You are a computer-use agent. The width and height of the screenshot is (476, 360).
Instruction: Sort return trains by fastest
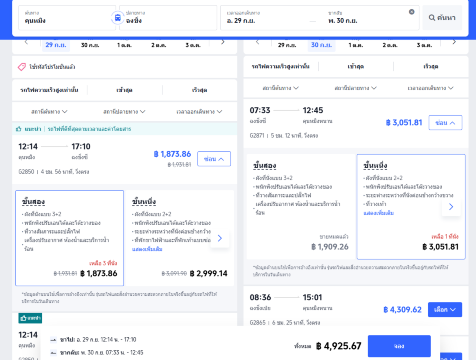point(431,67)
